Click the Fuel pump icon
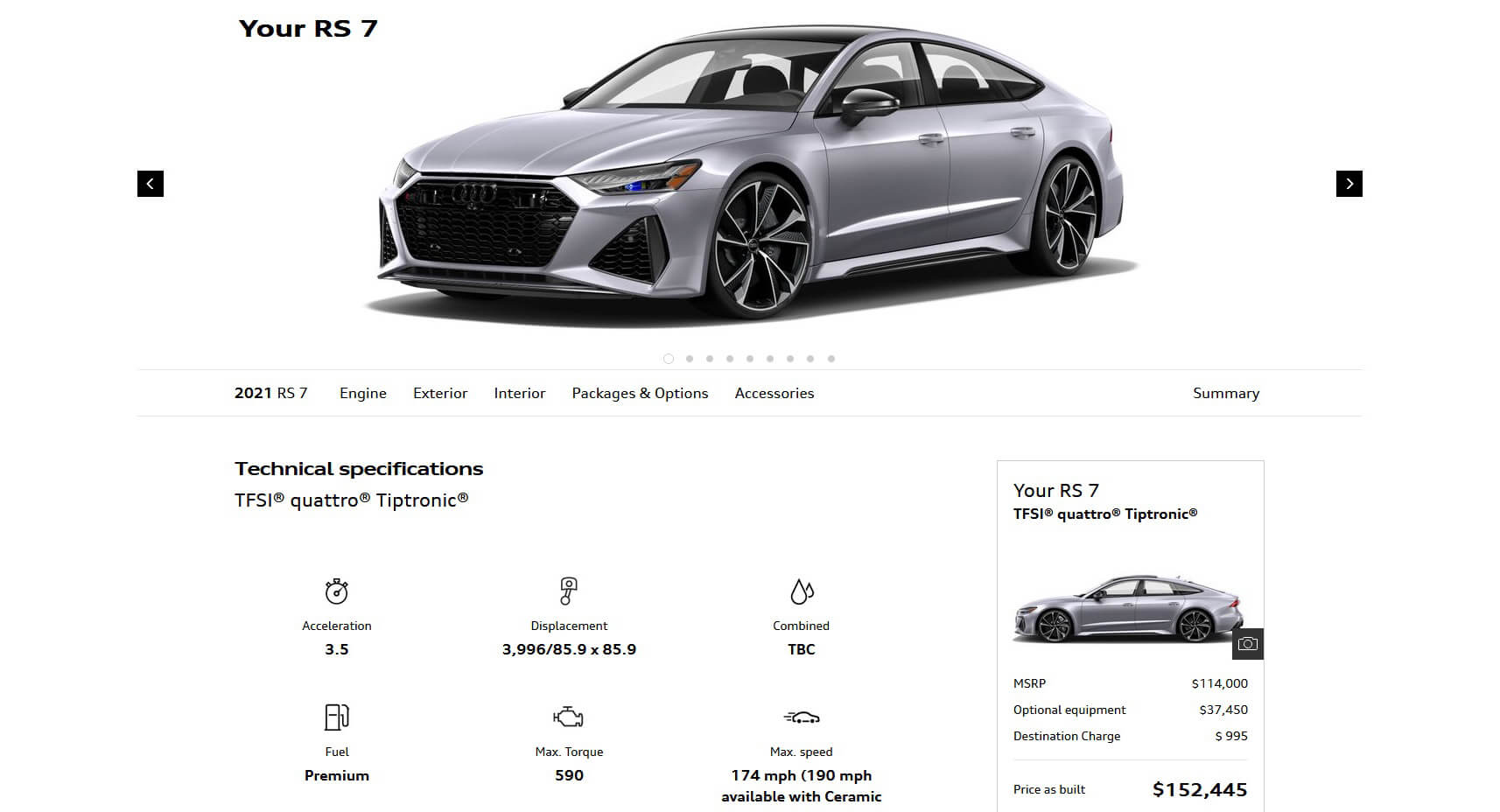This screenshot has height=812, width=1500. [x=337, y=717]
